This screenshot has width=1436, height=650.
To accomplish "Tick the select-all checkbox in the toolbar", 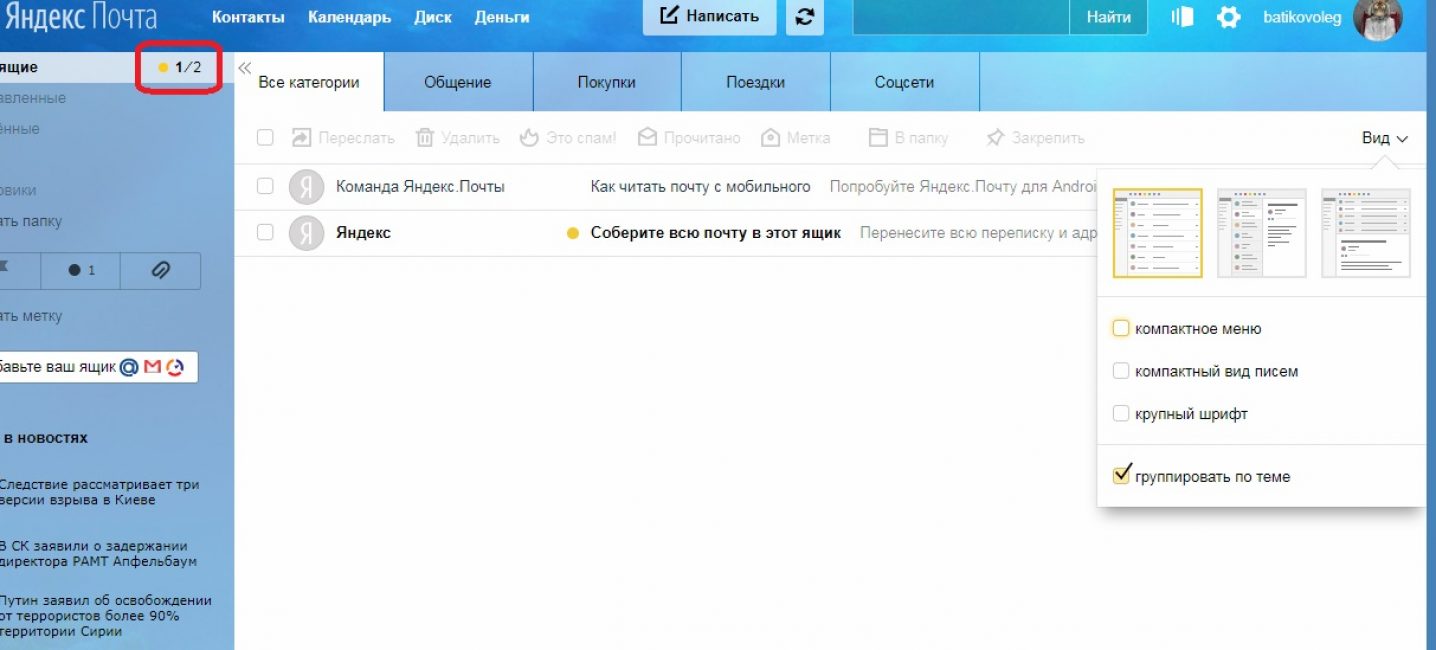I will [265, 138].
